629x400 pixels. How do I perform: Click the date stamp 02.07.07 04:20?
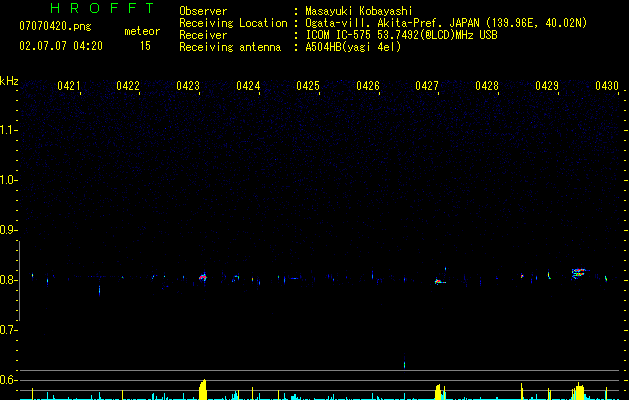pyautogui.click(x=61, y=46)
